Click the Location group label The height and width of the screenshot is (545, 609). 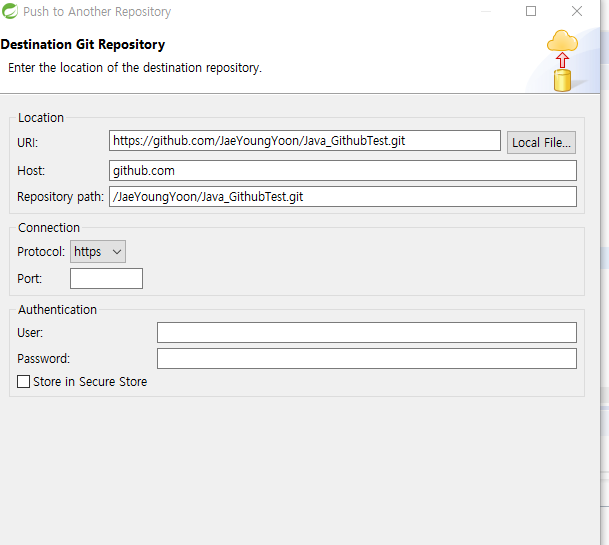[41, 118]
